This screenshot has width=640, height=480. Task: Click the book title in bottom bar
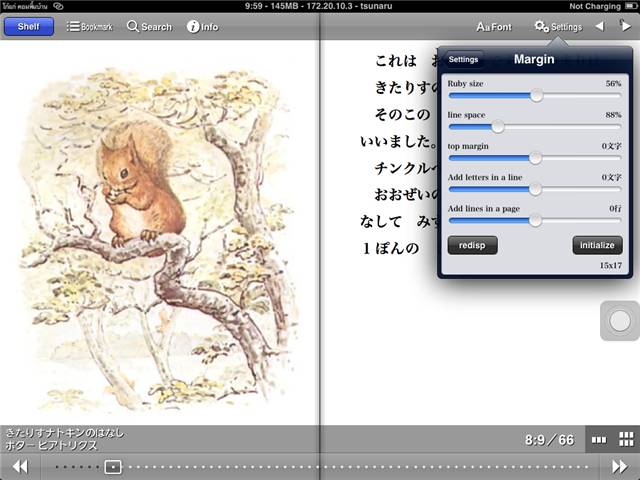click(64, 433)
